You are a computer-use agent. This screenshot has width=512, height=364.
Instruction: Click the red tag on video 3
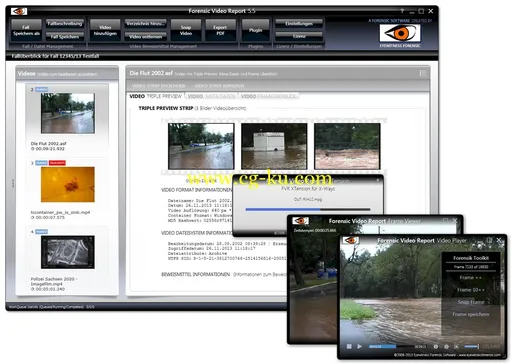pos(57,163)
